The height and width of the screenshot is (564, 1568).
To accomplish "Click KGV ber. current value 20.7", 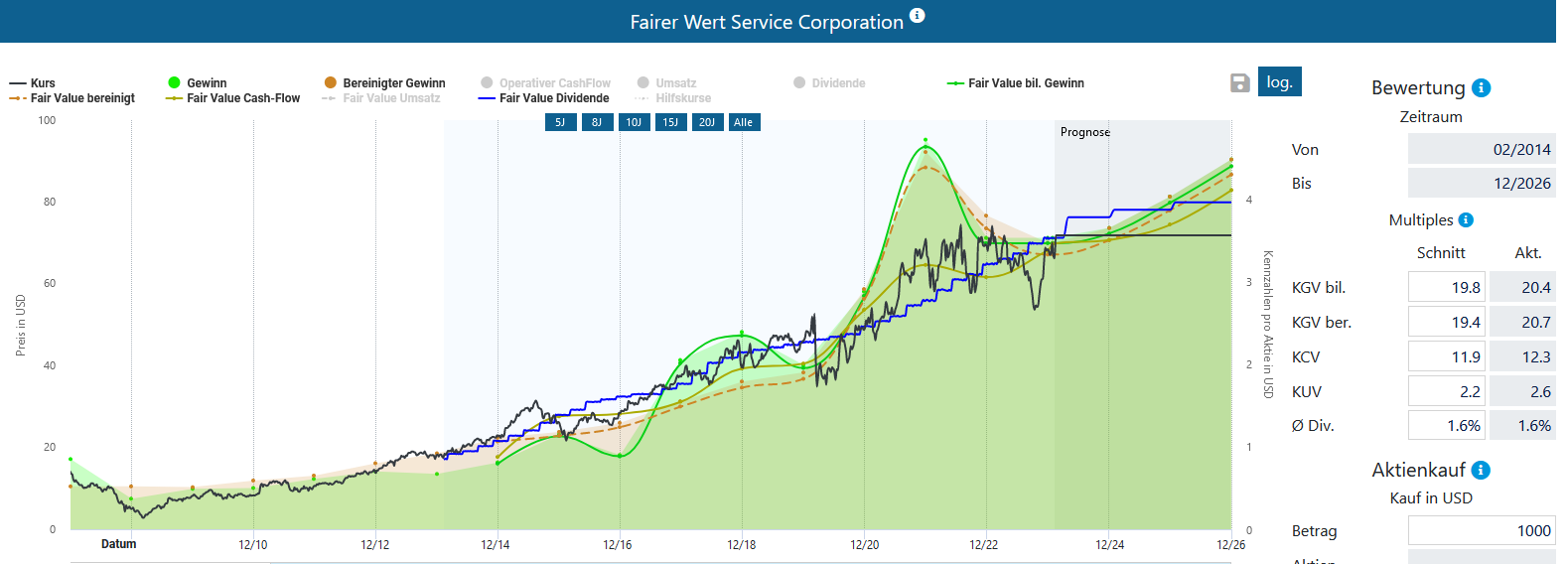I will click(x=1523, y=322).
